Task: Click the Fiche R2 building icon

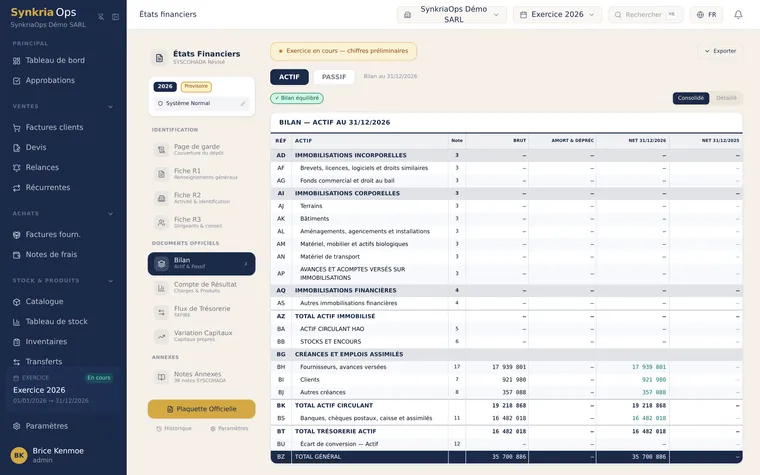Action: [x=161, y=198]
